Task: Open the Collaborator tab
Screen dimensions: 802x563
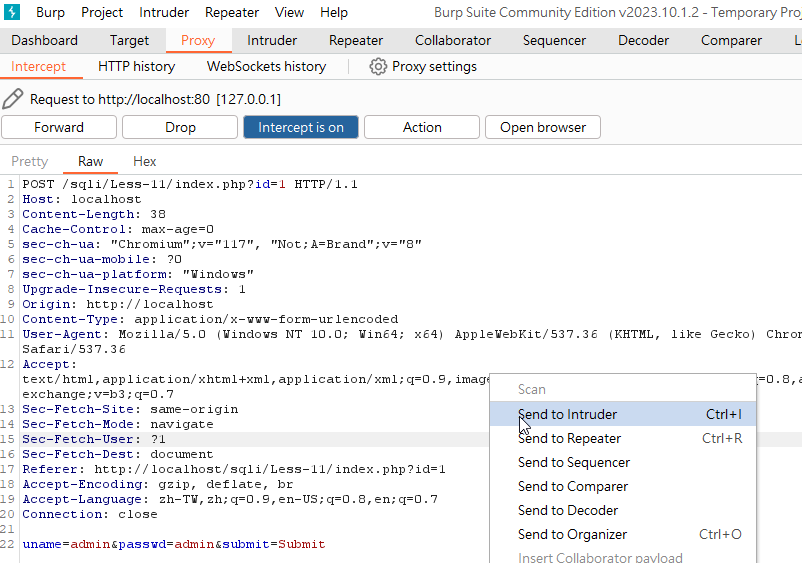Action: 453,40
